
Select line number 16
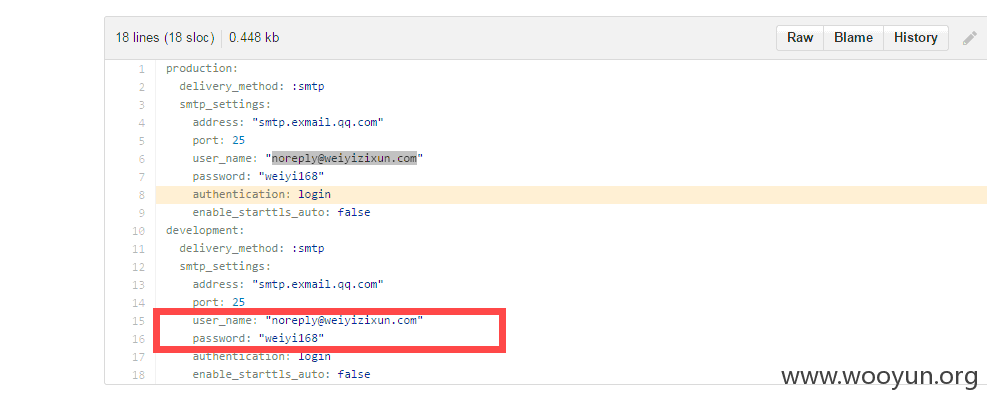tap(138, 339)
